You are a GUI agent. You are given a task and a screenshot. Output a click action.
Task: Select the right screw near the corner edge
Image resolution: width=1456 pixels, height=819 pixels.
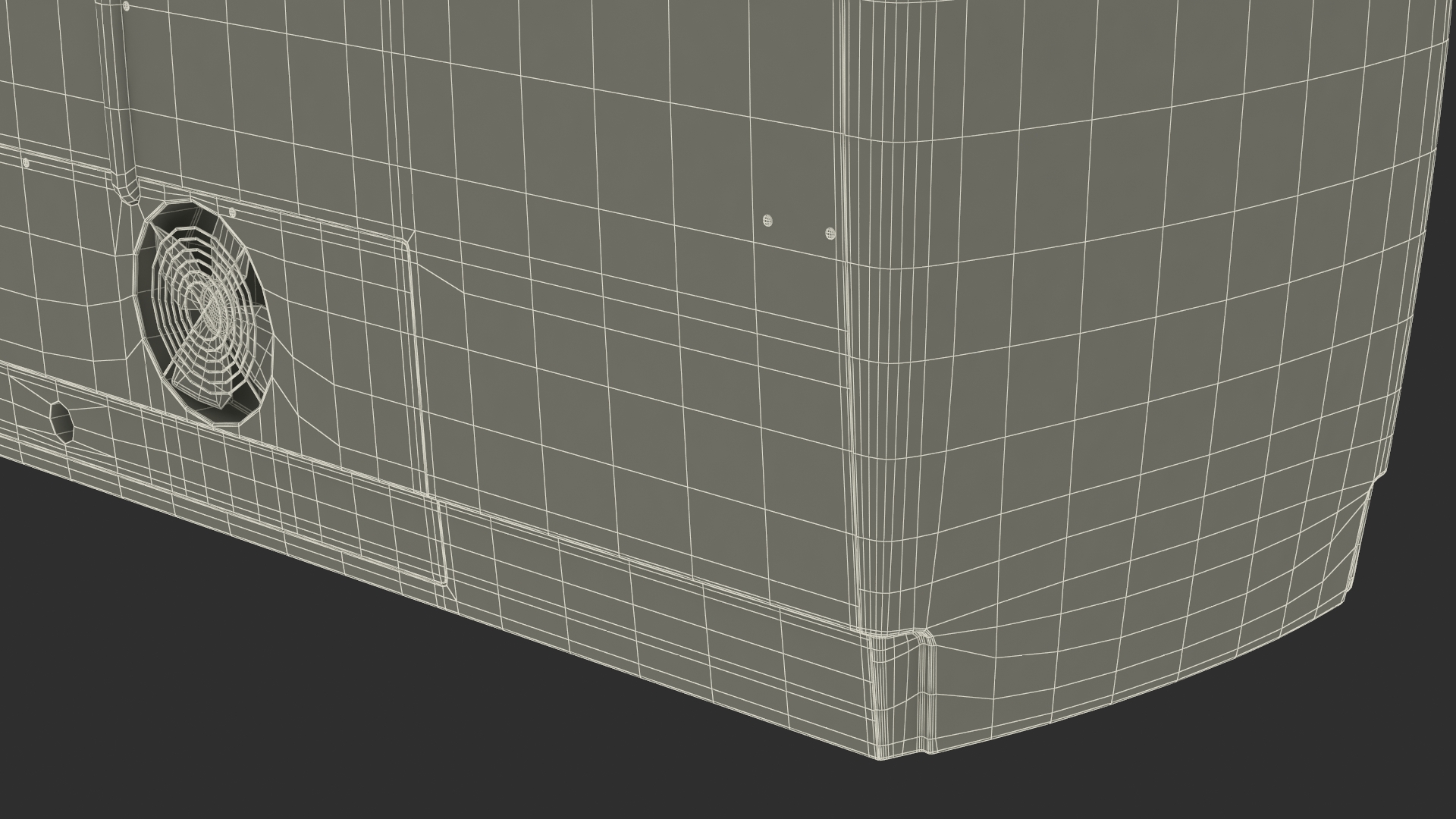click(830, 232)
